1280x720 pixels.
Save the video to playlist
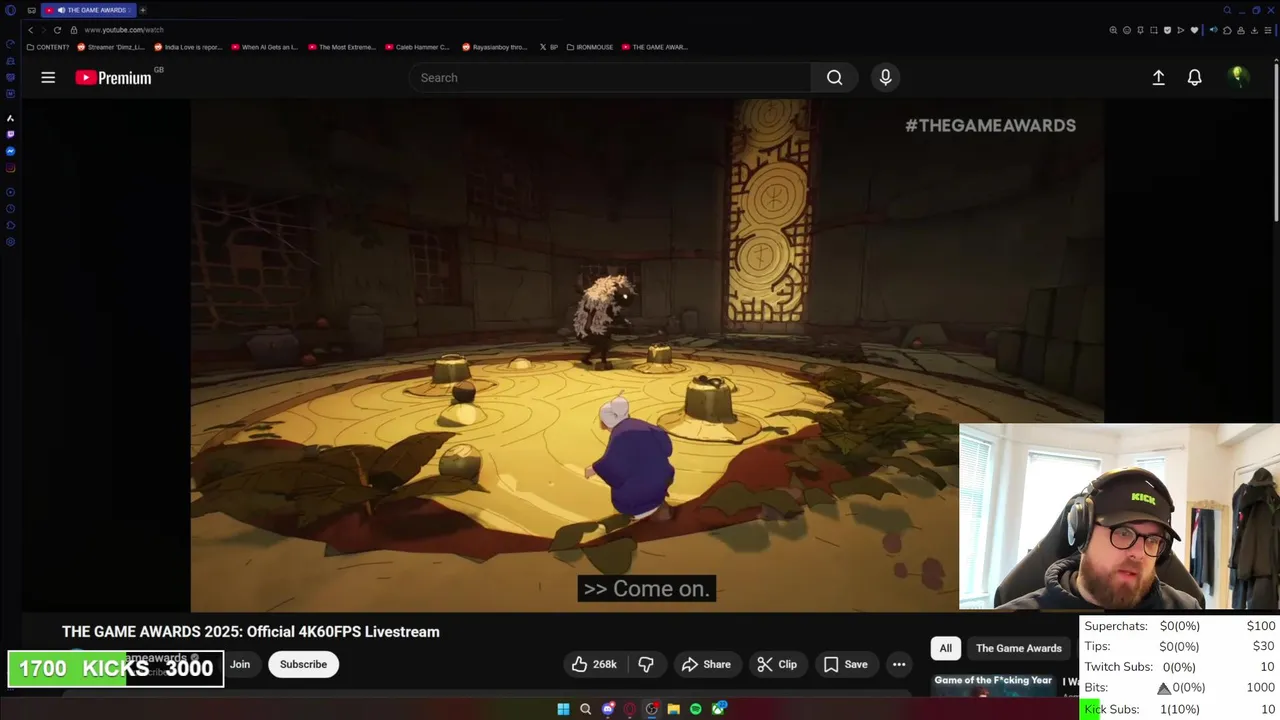(x=846, y=664)
